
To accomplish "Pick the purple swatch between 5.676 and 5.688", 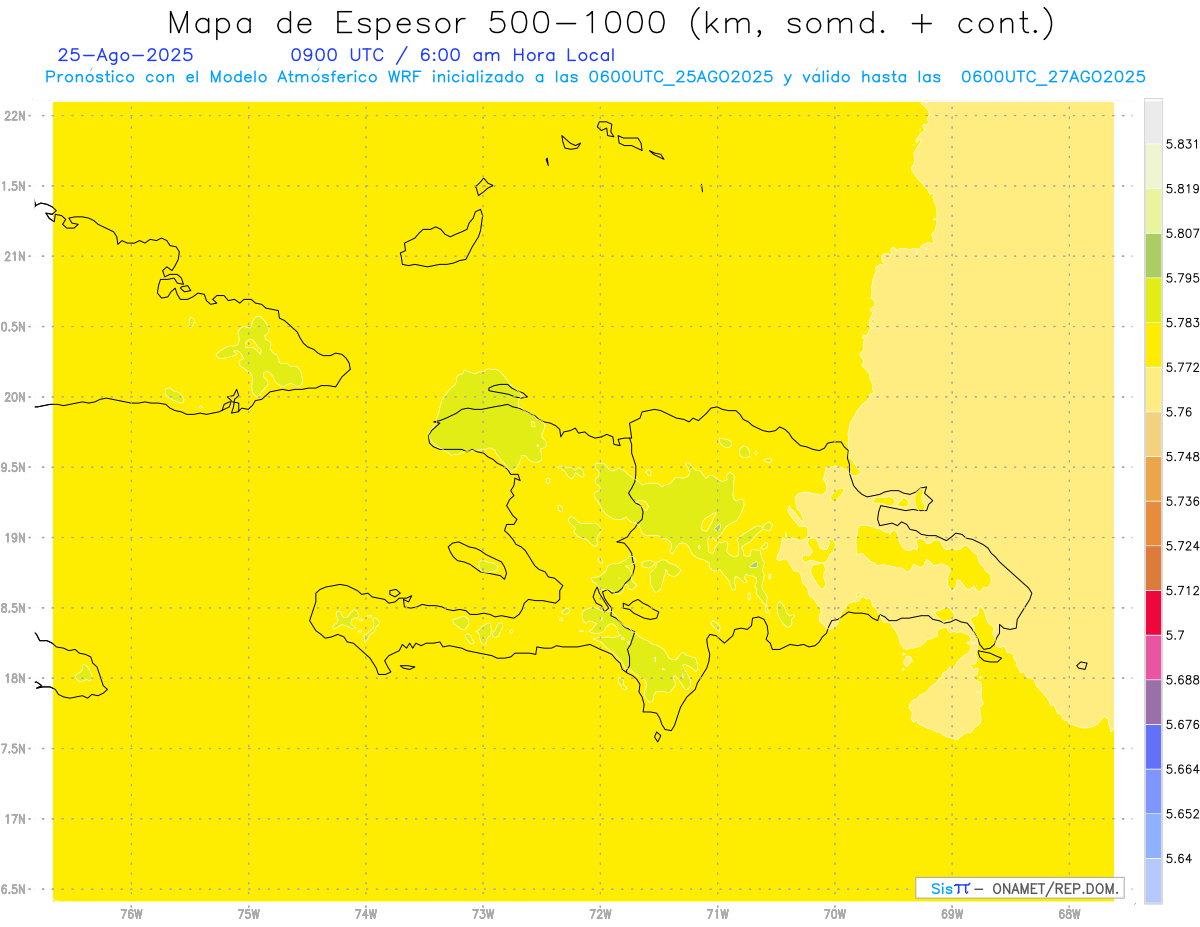I will (1153, 701).
